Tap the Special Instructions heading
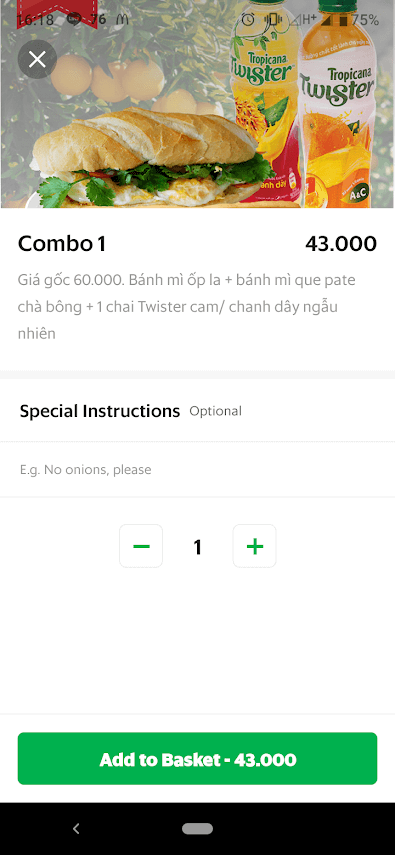395x855 pixels. pos(100,411)
